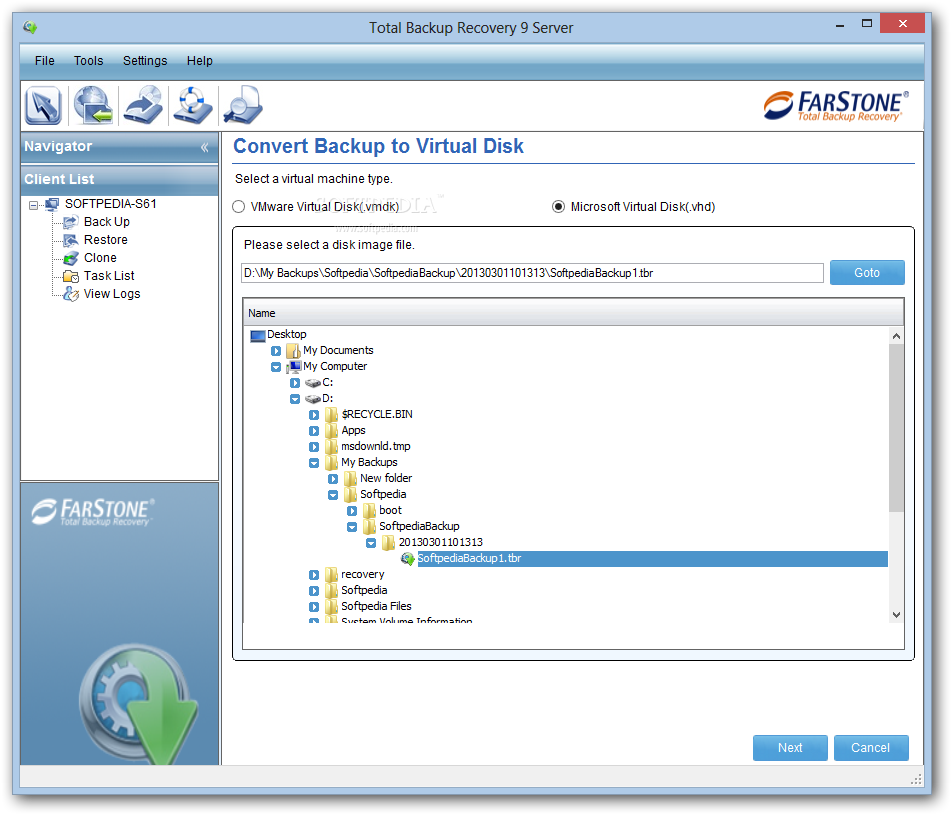Click the C: drive icon
Image resolution: width=952 pixels, height=815 pixels.
click(x=313, y=383)
